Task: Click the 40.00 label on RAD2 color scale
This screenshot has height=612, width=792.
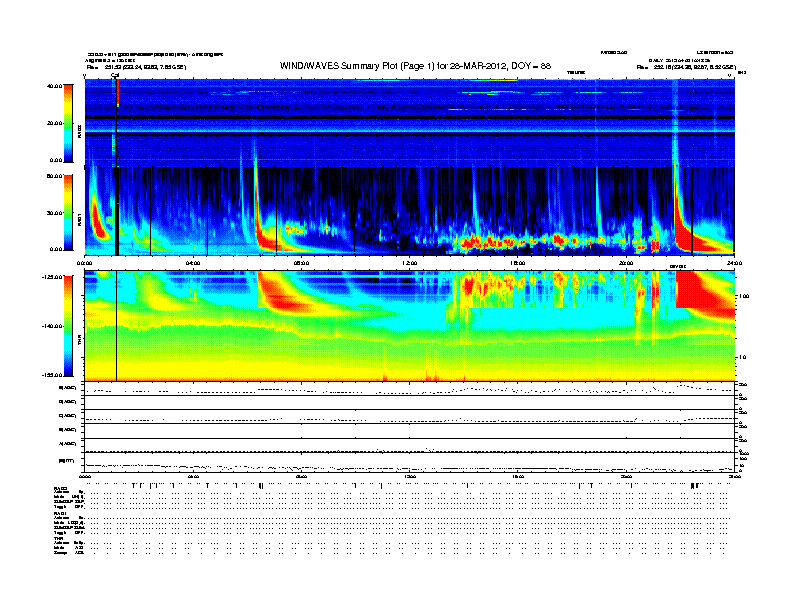Action: [54, 86]
